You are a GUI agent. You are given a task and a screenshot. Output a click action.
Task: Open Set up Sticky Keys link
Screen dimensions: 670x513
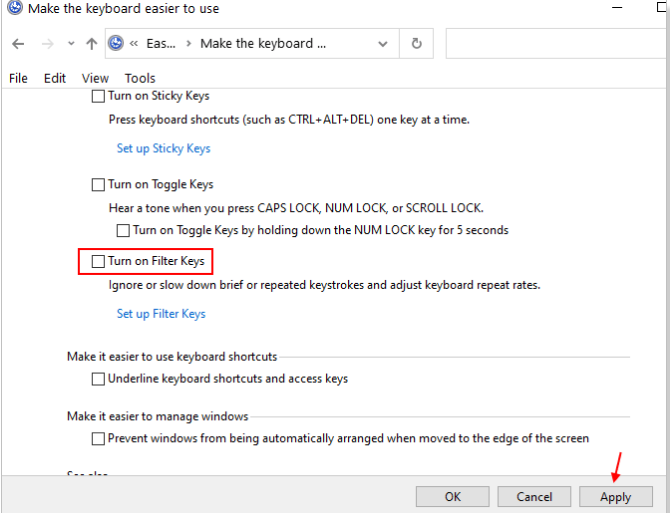[x=164, y=148]
